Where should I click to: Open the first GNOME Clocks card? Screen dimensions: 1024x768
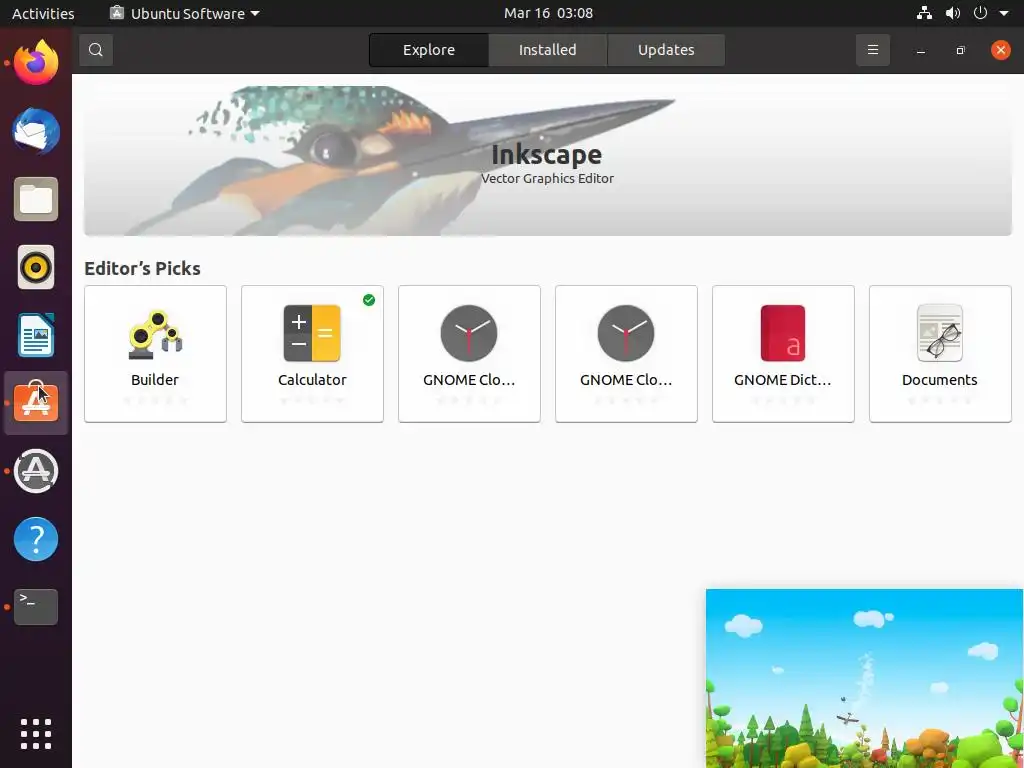(x=470, y=354)
